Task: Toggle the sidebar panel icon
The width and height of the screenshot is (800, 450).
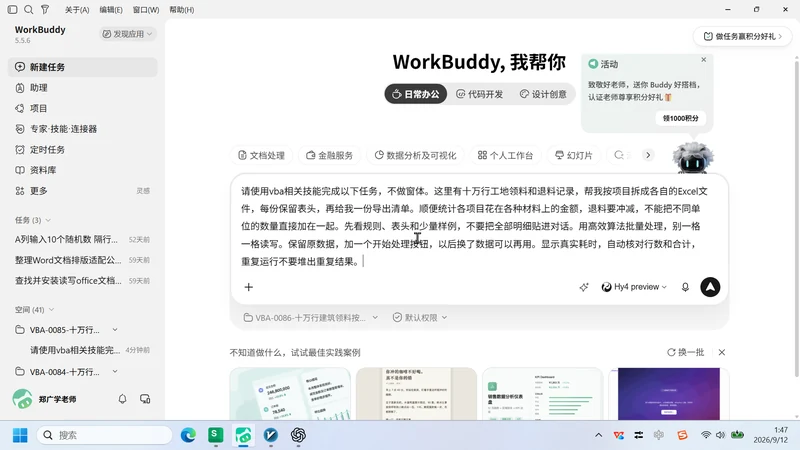Action: [x=13, y=9]
